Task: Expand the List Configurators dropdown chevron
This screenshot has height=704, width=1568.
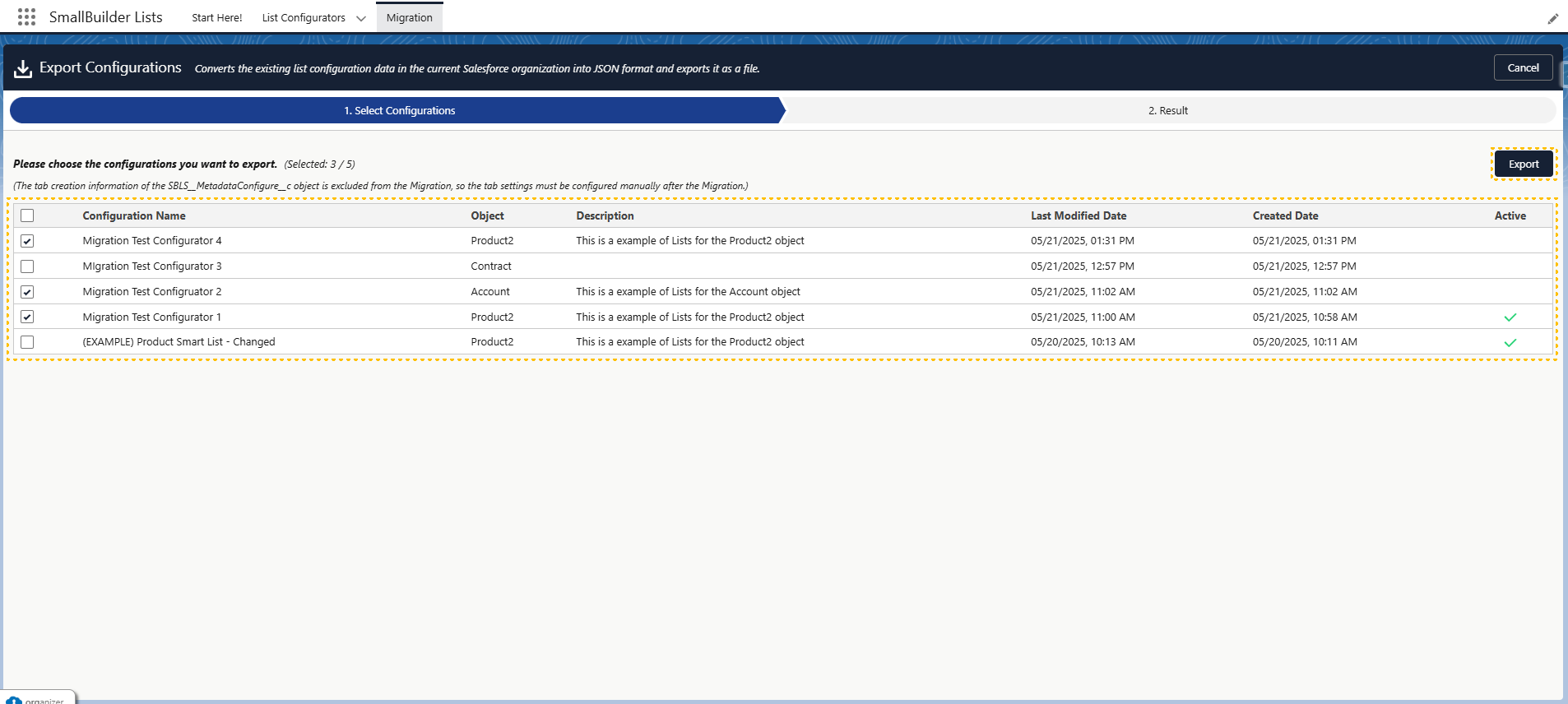Action: pos(360,18)
